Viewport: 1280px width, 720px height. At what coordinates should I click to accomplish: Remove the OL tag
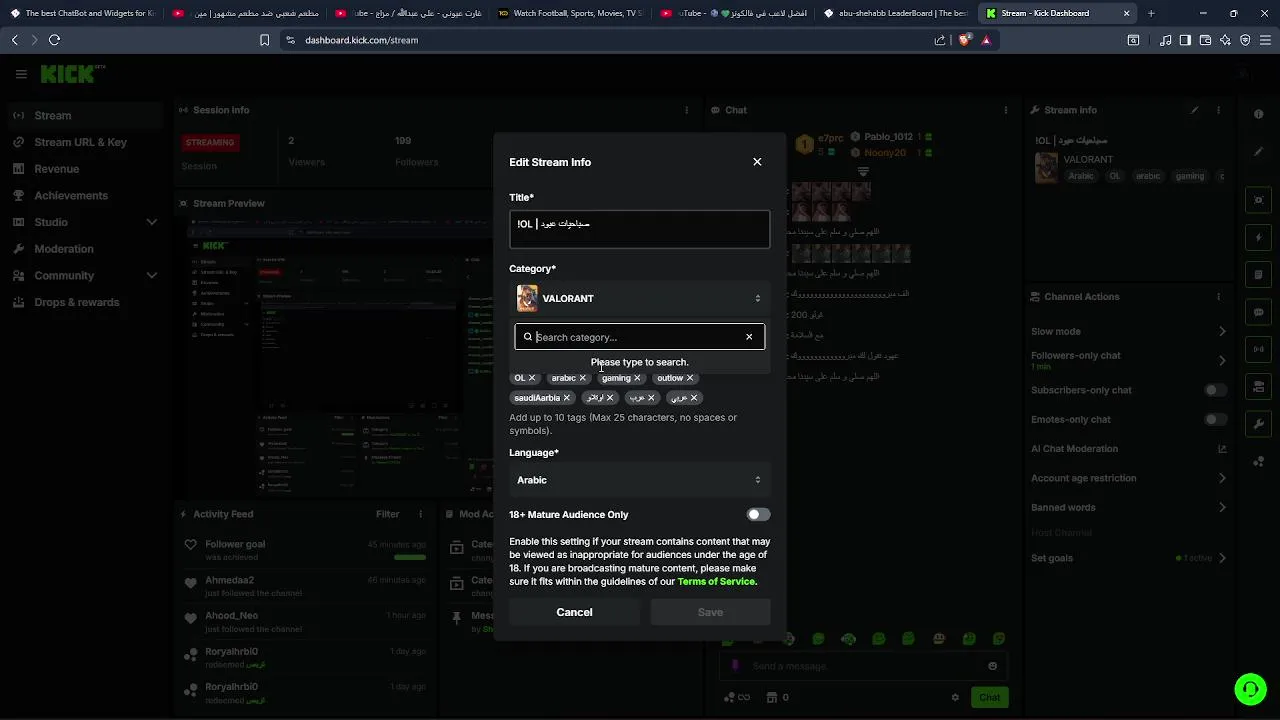coord(532,378)
